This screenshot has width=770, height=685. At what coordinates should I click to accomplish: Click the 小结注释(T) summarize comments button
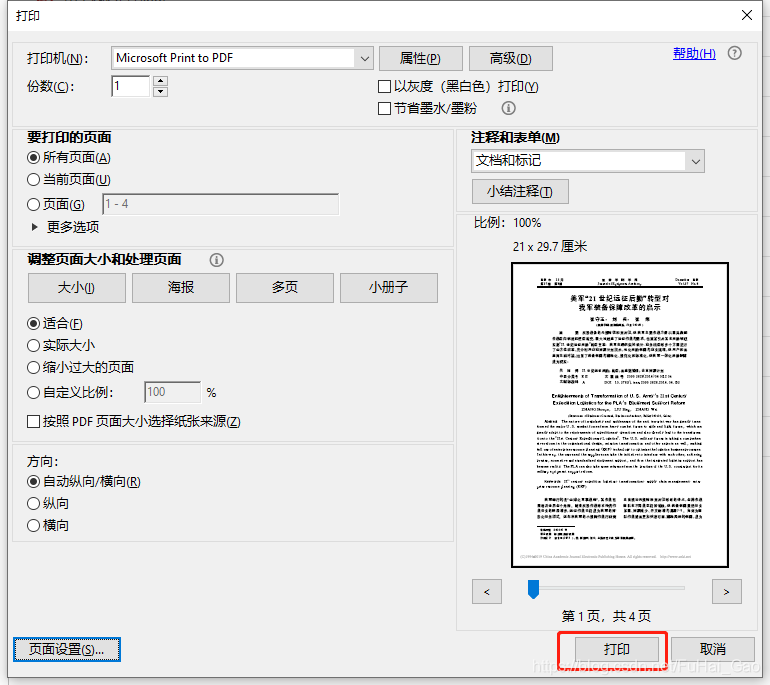tap(520, 192)
